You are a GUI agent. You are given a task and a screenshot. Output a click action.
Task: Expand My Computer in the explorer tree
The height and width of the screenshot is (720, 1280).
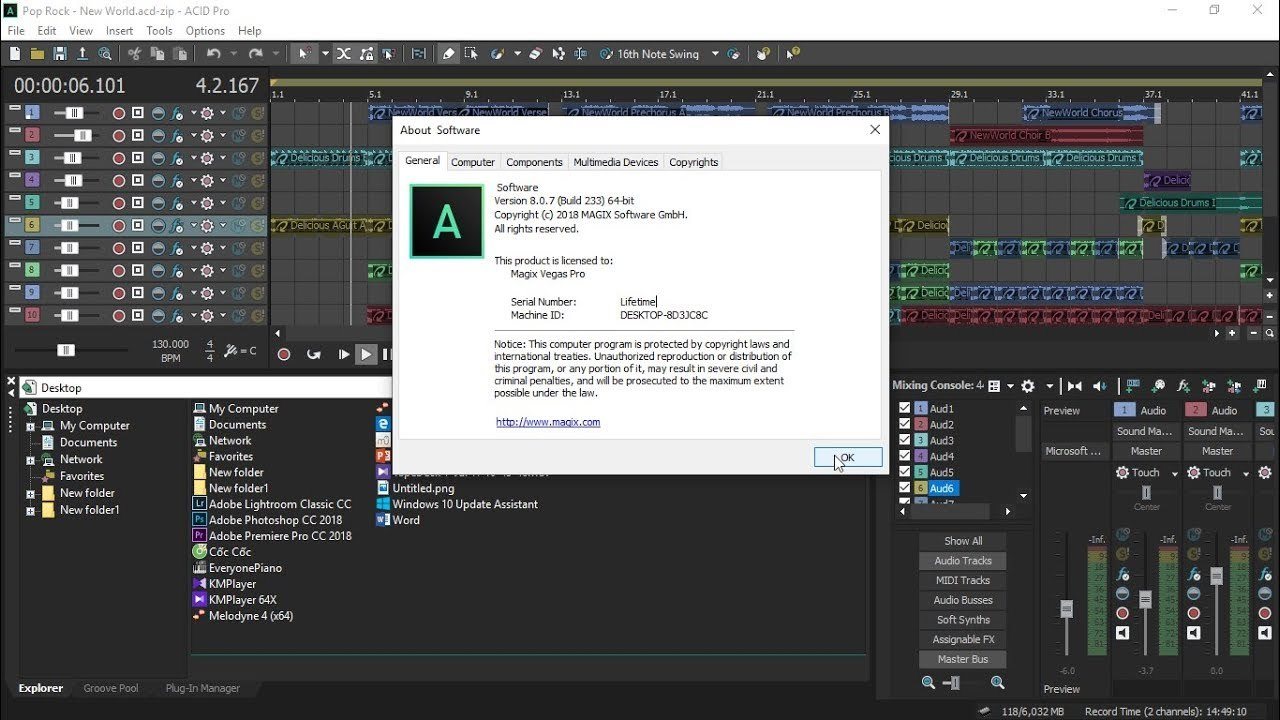click(31, 426)
